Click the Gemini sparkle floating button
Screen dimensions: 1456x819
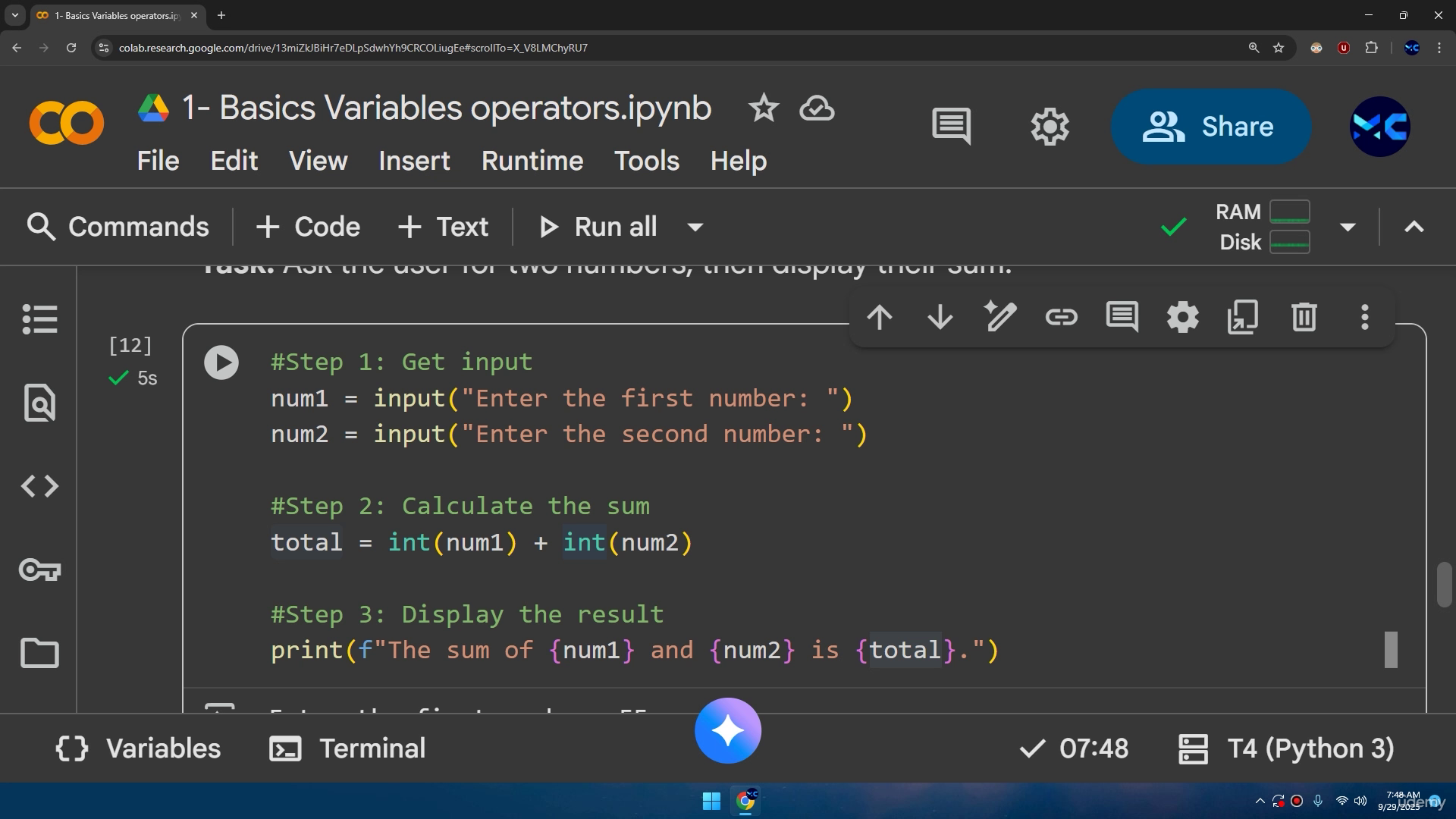728,731
